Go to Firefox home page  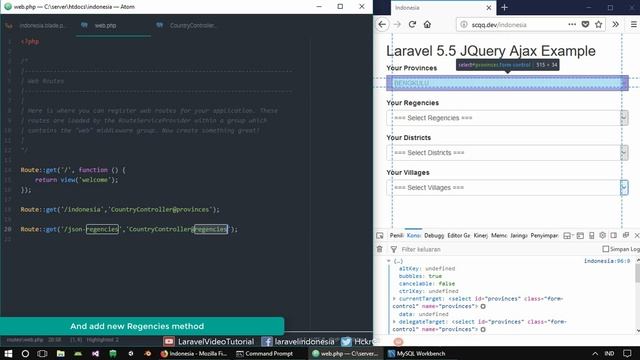(427, 24)
